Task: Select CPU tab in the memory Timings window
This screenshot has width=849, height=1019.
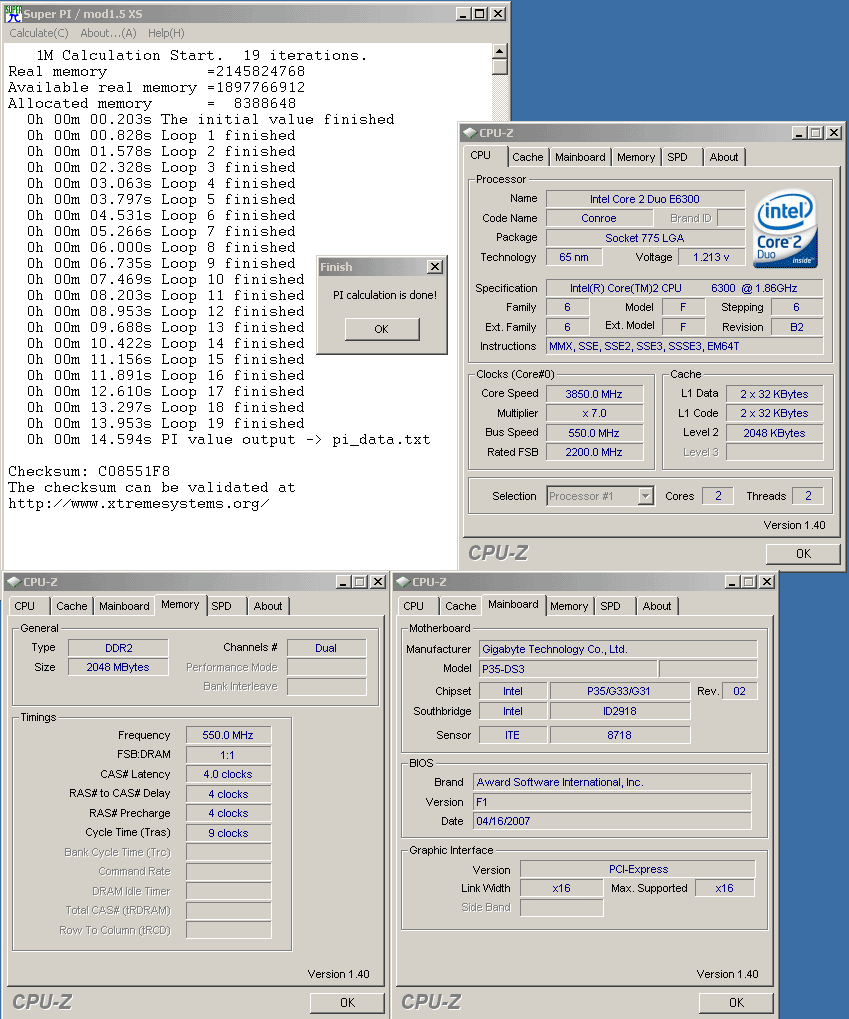Action: (x=25, y=606)
